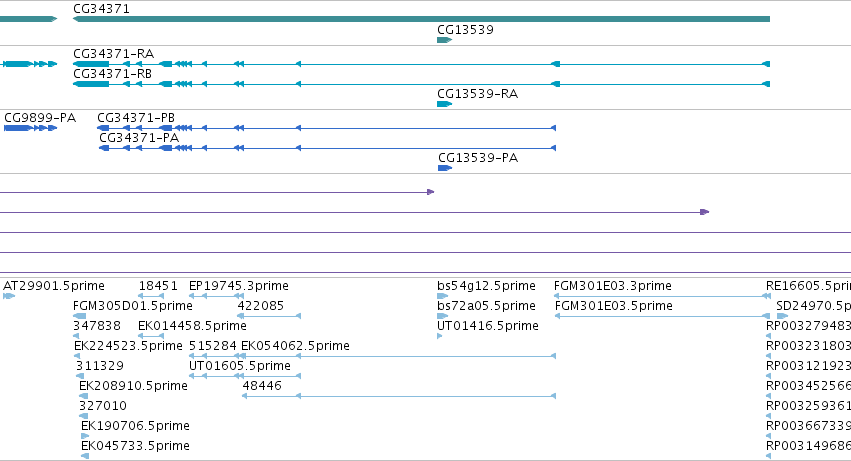851x461 pixels.
Task: Click the CG34371 gene label
Action: pos(101,9)
